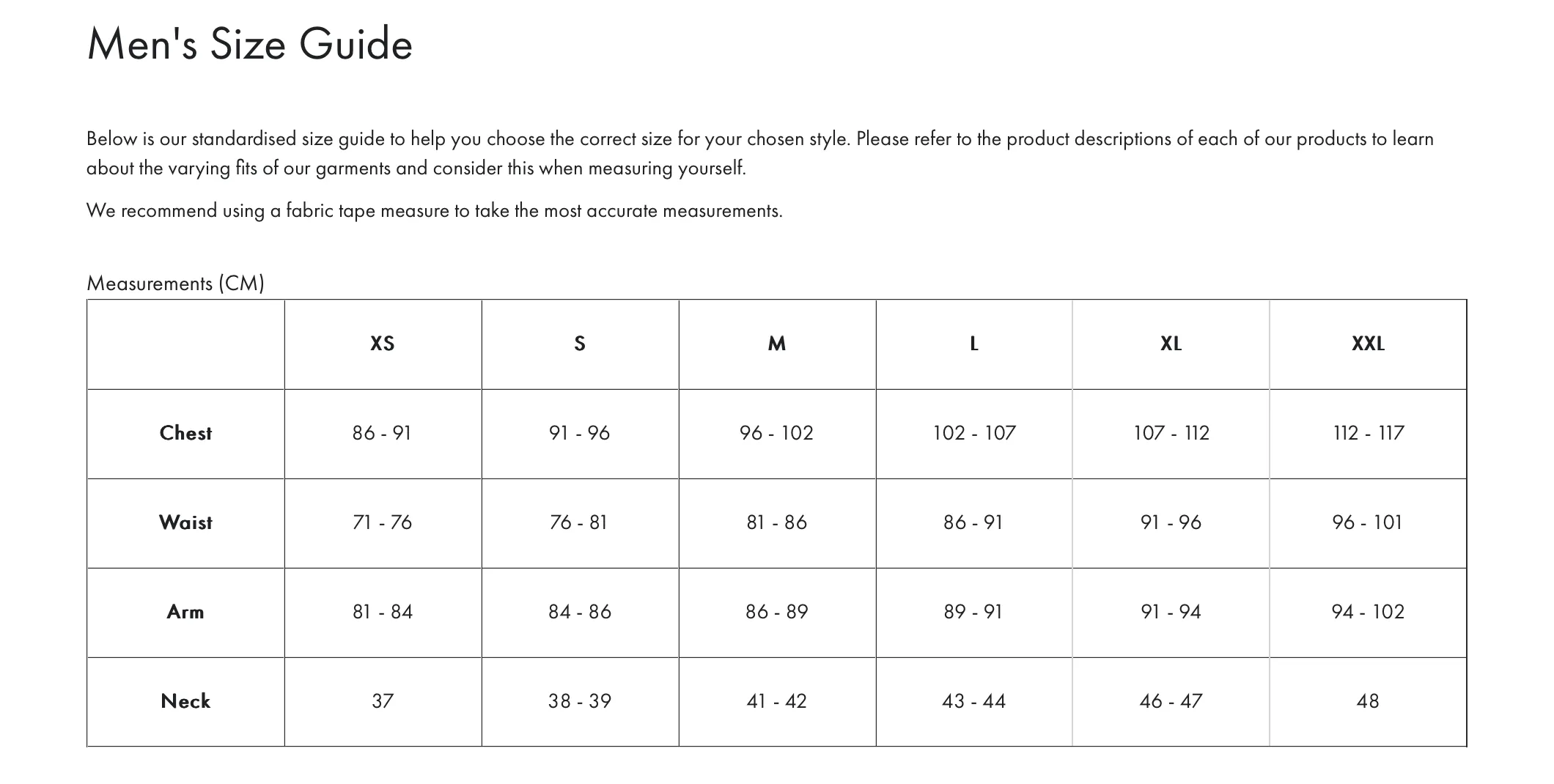Click the Arm row label
The height and width of the screenshot is (784, 1554).
coord(185,612)
